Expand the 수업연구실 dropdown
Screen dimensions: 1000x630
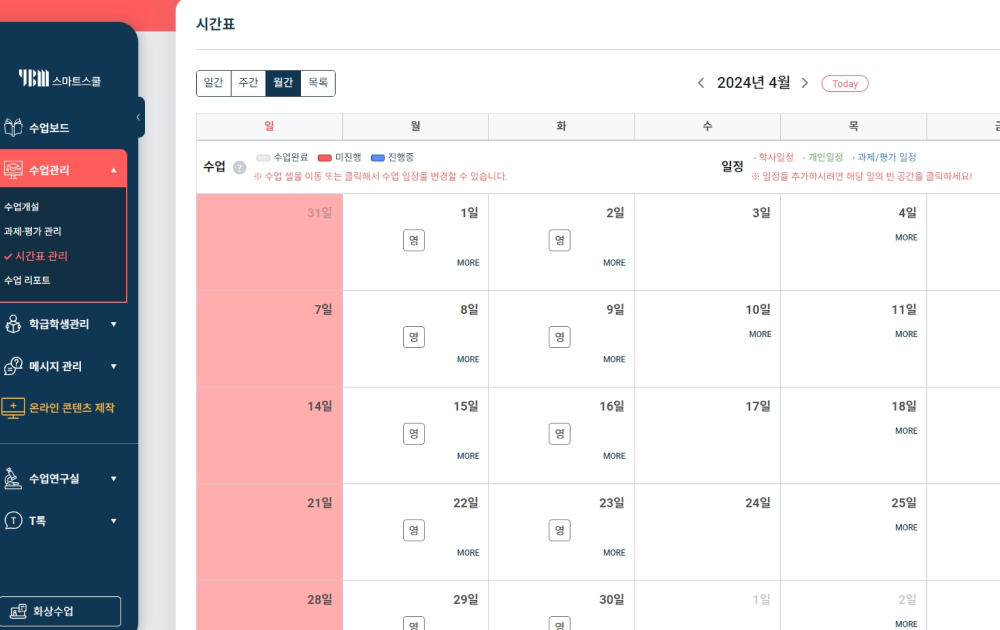click(114, 479)
